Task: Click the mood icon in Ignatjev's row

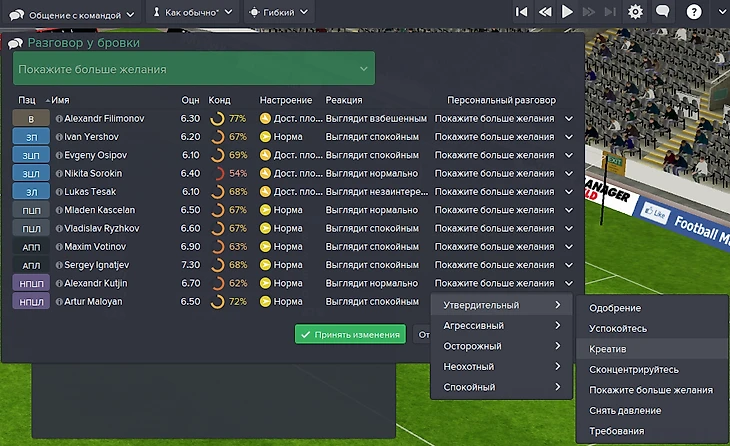Action: pyautogui.click(x=265, y=265)
